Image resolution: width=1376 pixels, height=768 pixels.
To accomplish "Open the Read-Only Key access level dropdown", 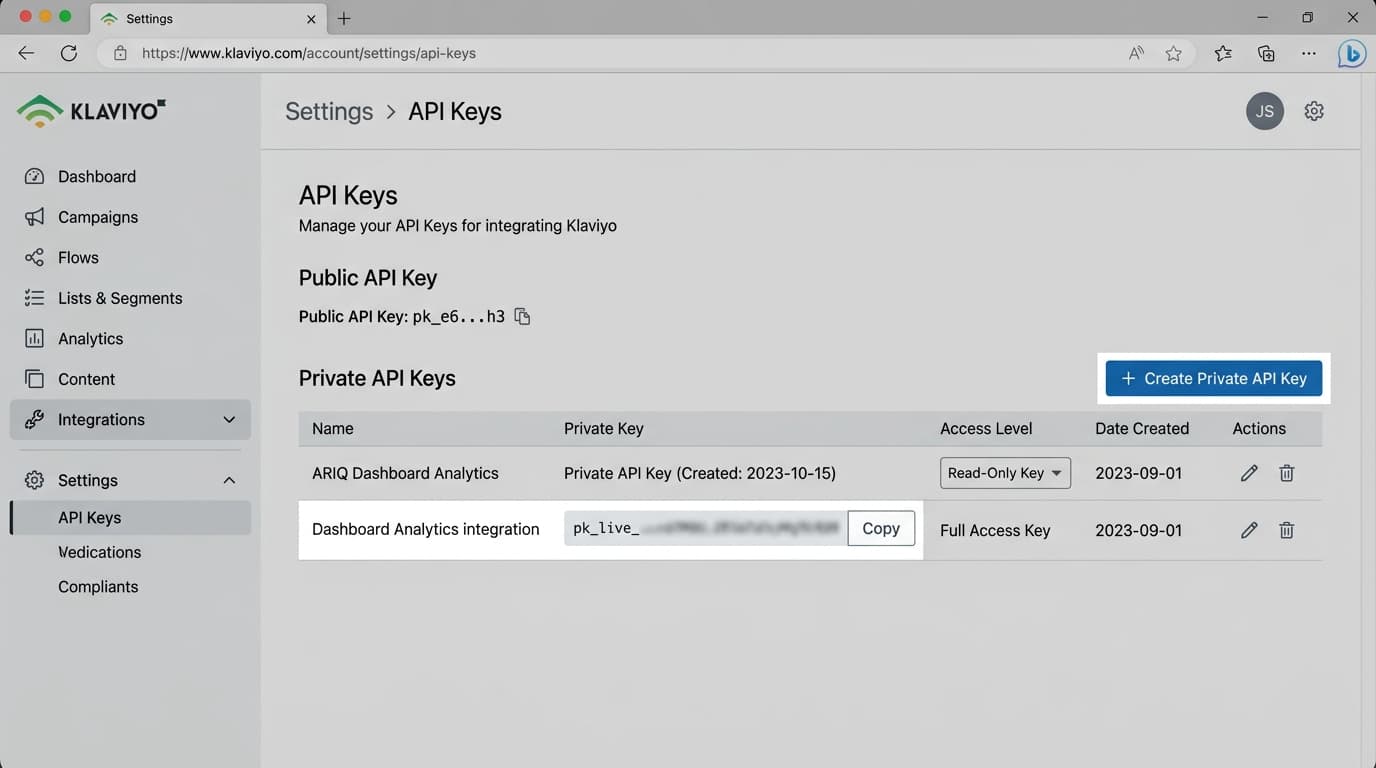I will tap(1005, 473).
